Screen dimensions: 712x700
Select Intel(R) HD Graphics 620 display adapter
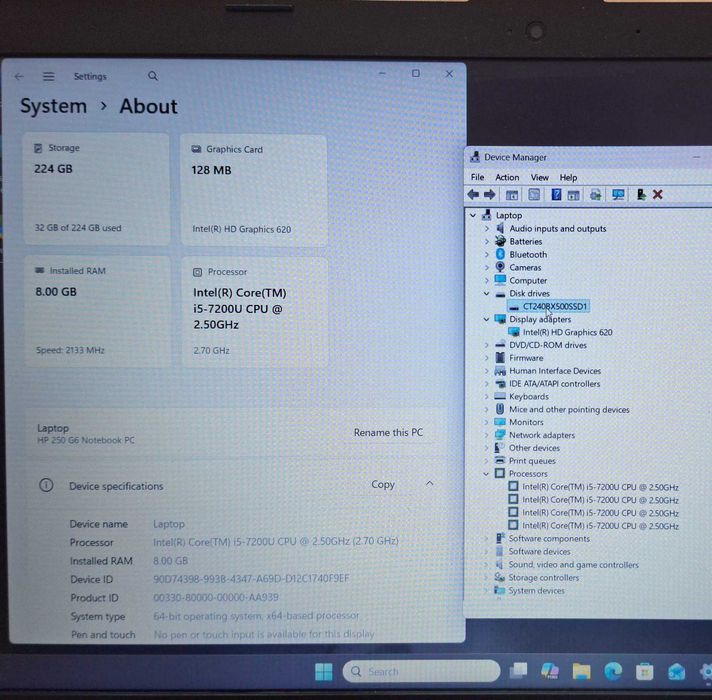568,332
